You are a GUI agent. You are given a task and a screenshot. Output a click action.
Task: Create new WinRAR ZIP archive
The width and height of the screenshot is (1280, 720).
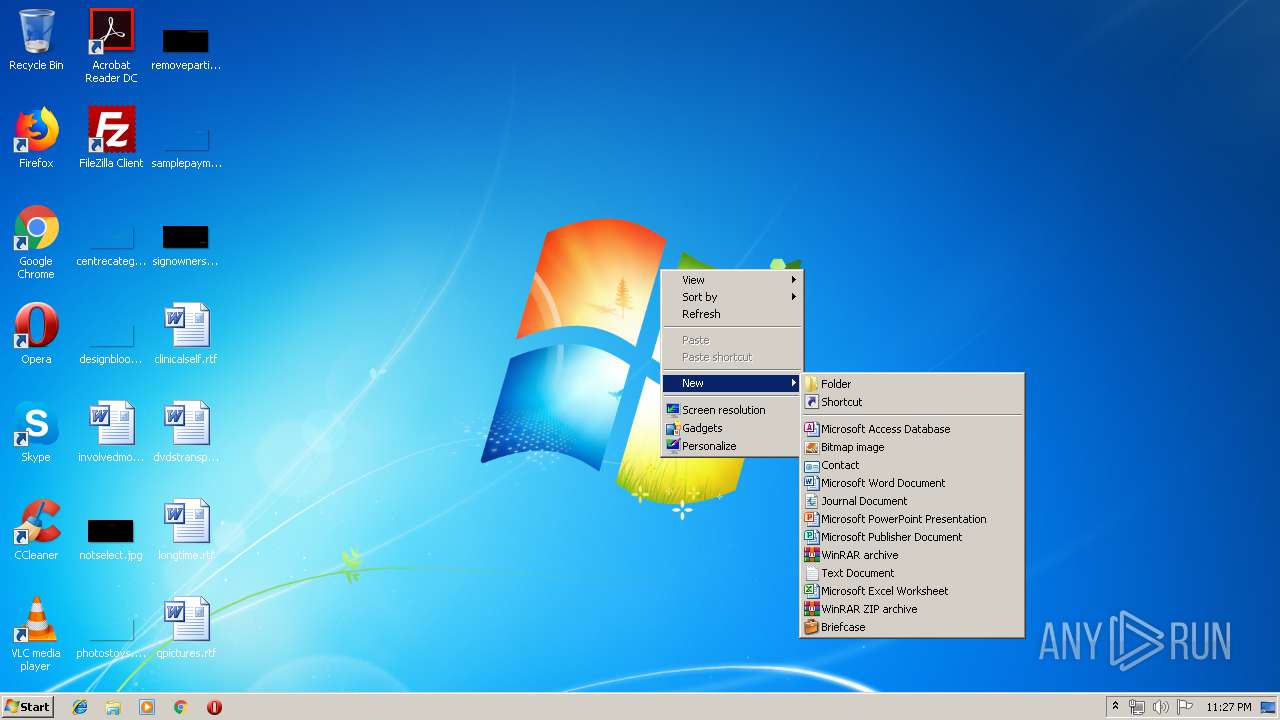(x=912, y=609)
